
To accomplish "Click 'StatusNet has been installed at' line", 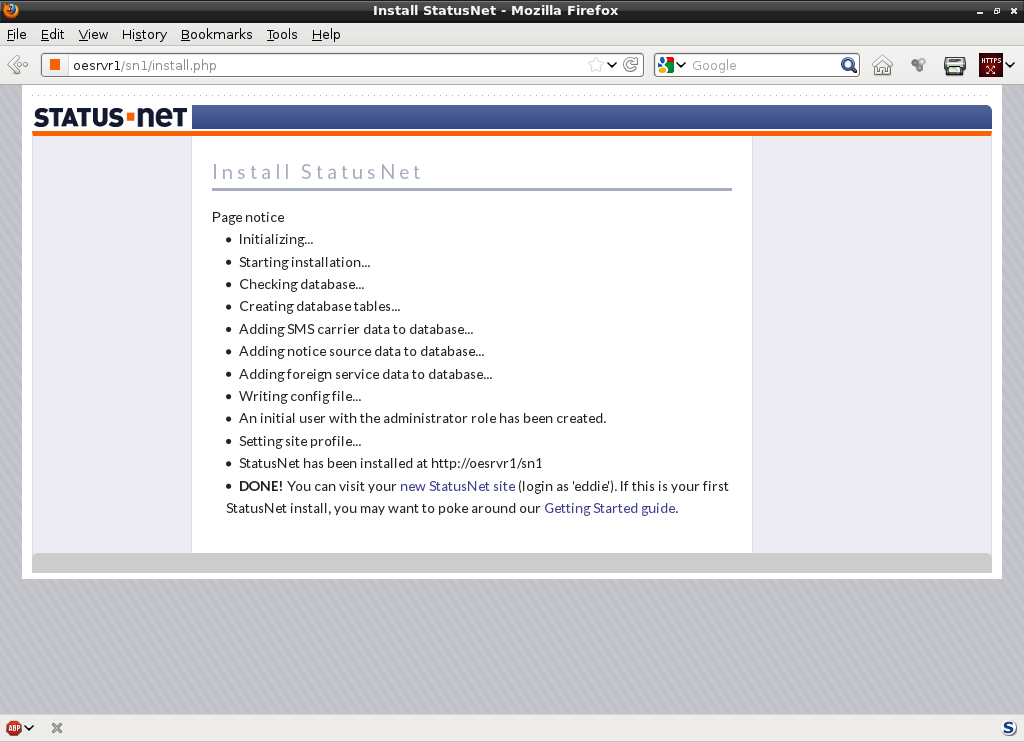I will pyautogui.click(x=390, y=463).
